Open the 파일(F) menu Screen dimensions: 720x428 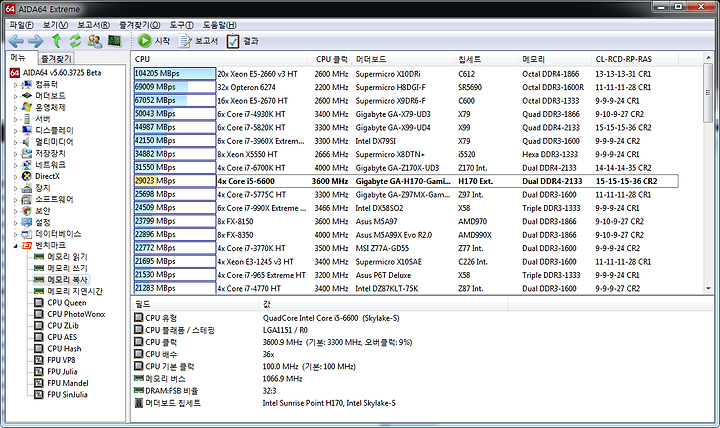[22, 25]
